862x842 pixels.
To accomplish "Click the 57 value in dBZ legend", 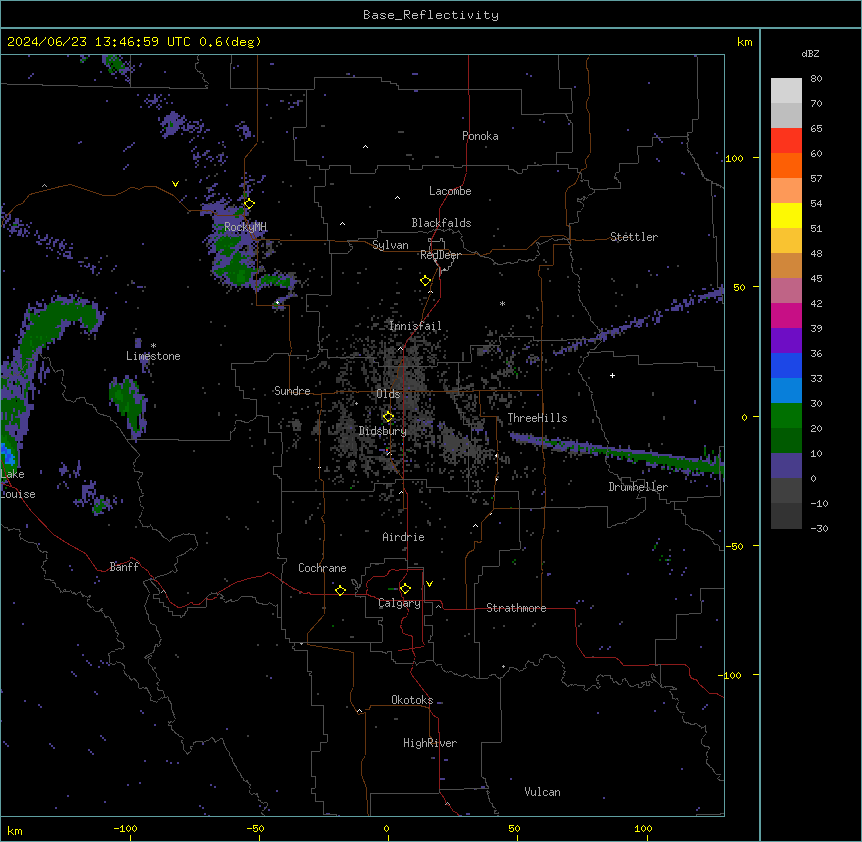I will tap(816, 178).
